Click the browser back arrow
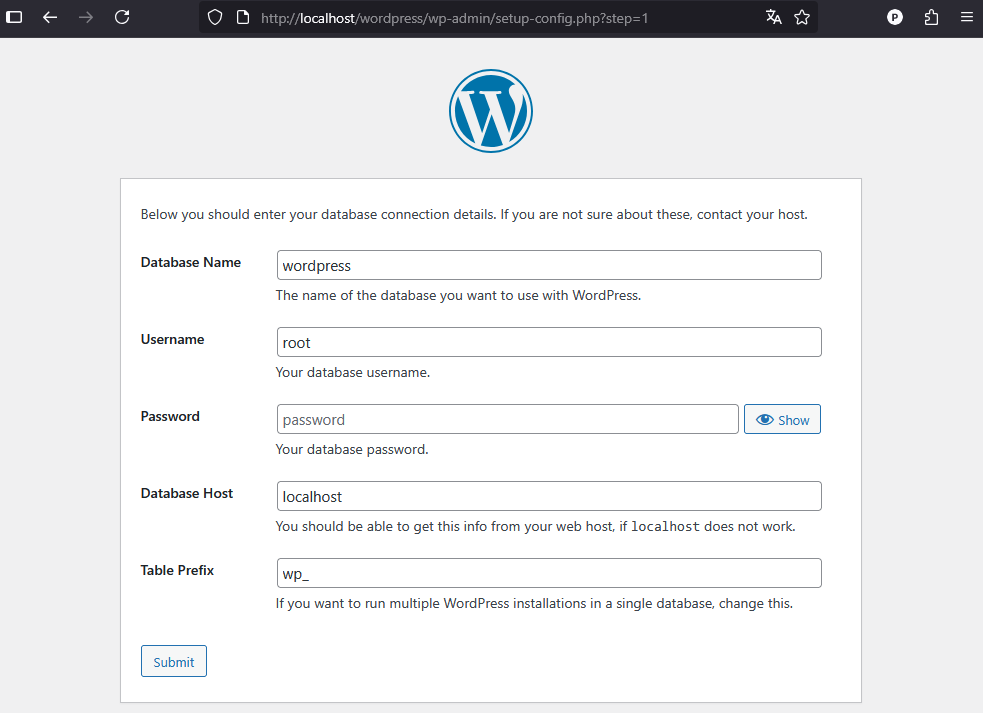The width and height of the screenshot is (983, 713). click(50, 18)
